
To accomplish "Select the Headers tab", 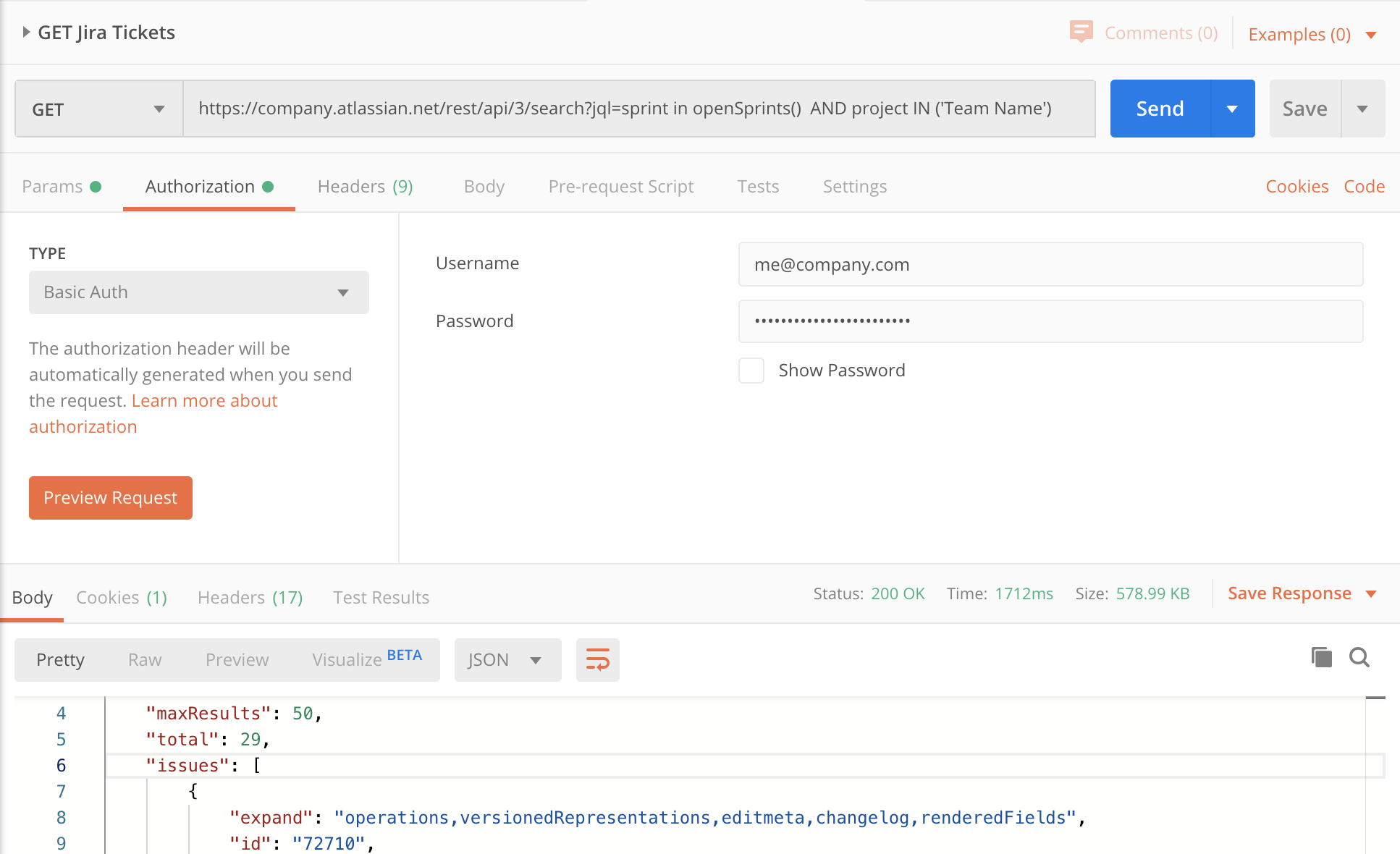I will click(365, 186).
